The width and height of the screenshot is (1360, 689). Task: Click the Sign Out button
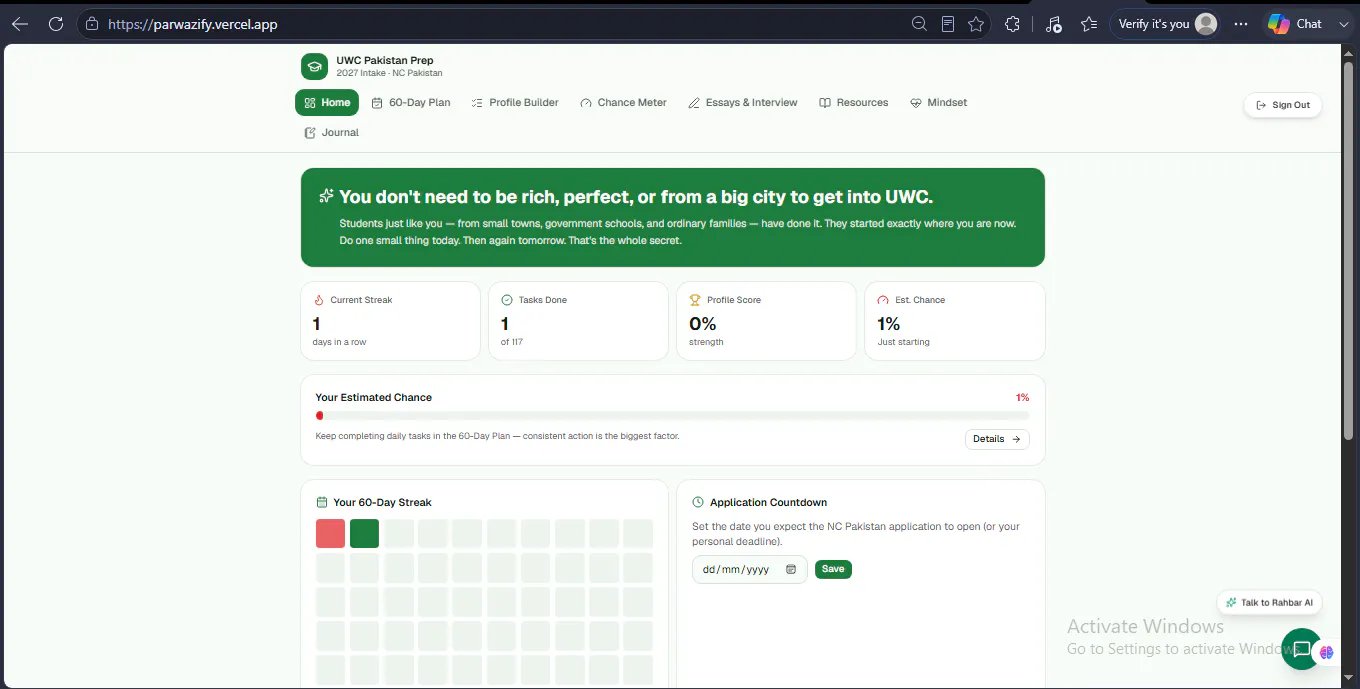pyautogui.click(x=1283, y=105)
